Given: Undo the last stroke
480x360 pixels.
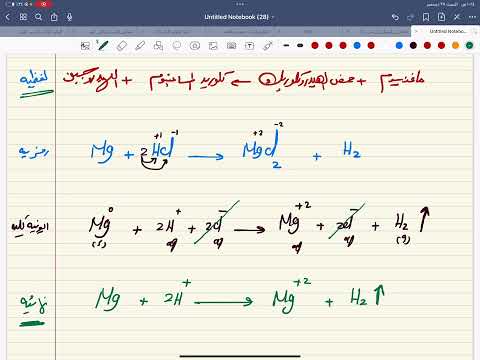Looking at the screenshot, I should click(x=395, y=17).
